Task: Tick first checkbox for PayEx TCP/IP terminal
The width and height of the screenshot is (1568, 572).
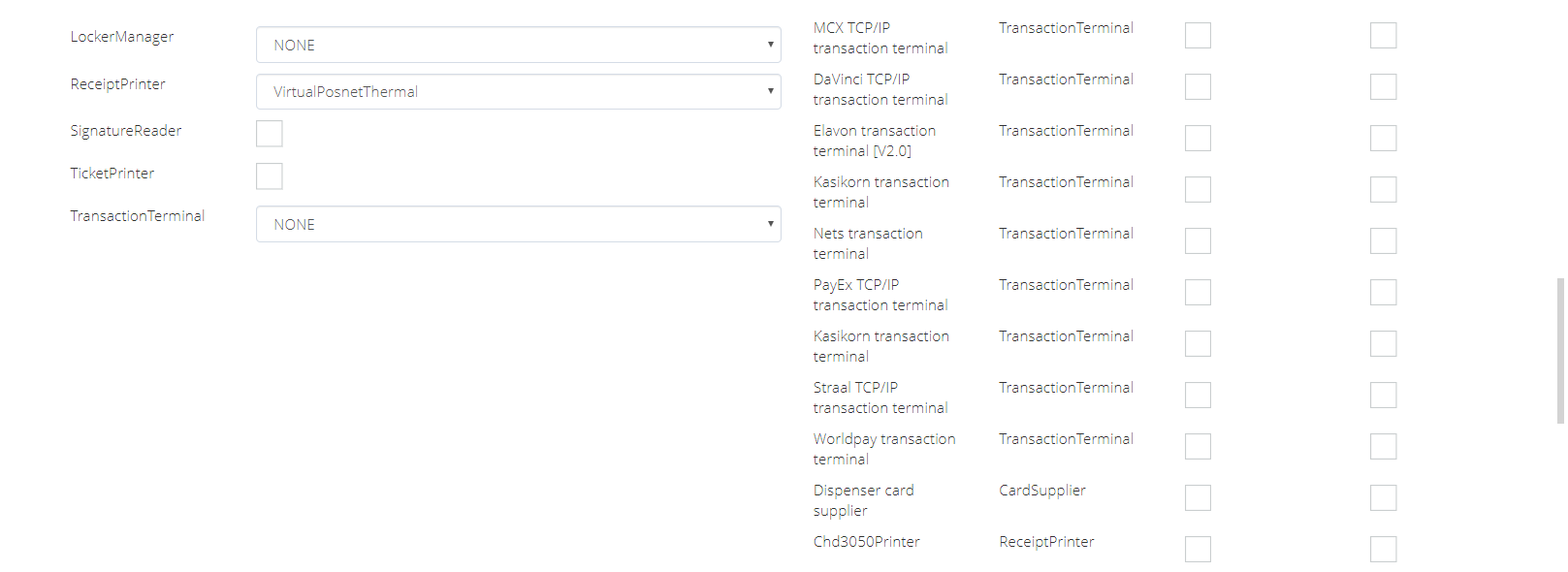Action: pos(1198,293)
